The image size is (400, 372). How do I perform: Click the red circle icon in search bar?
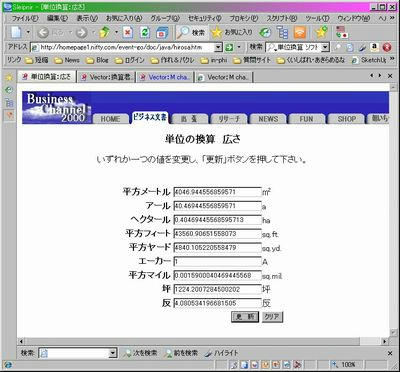(x=387, y=47)
